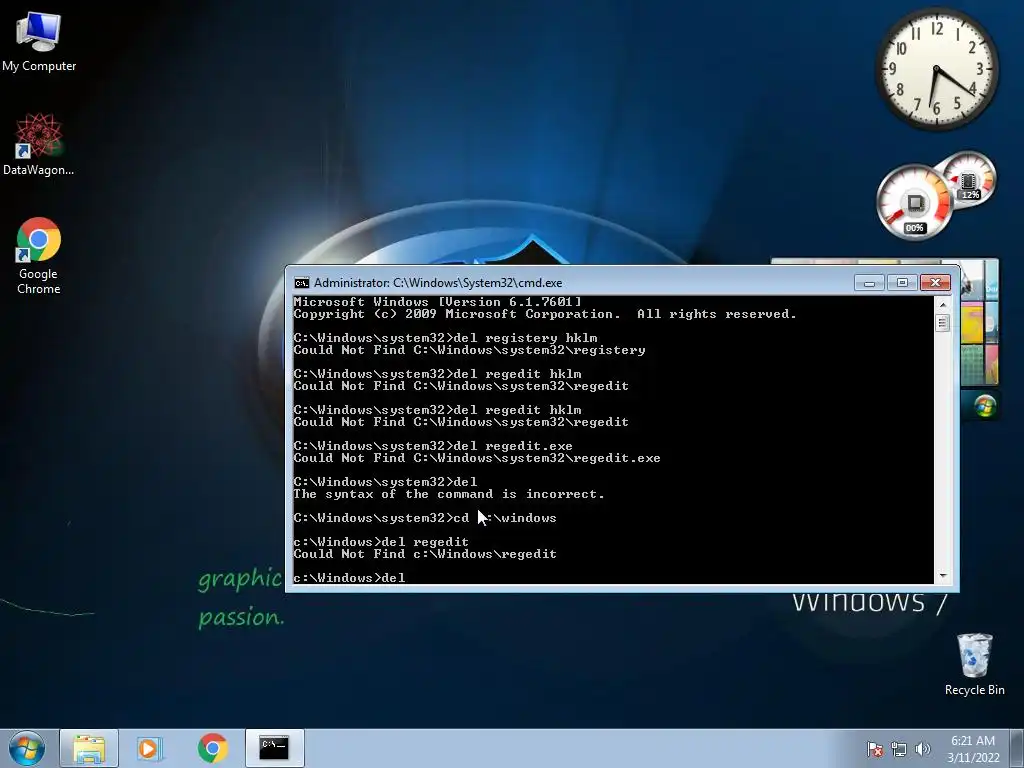Select the cmd.exe taskbar button
The image size is (1024, 768).
click(x=274, y=748)
